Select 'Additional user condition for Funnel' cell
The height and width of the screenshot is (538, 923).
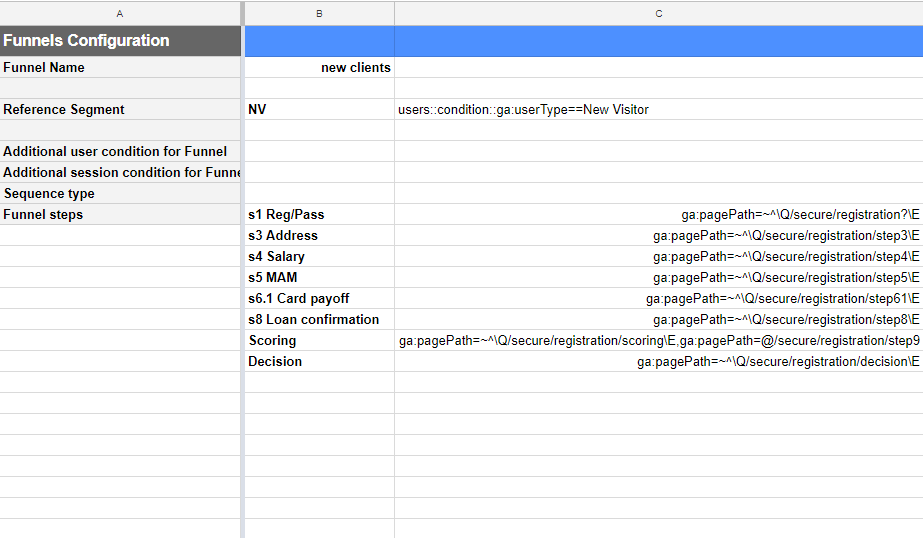120,151
